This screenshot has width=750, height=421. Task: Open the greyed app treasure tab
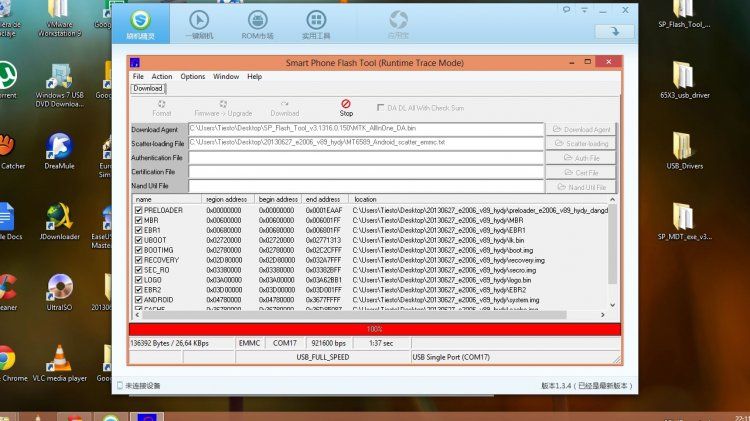[x=398, y=25]
